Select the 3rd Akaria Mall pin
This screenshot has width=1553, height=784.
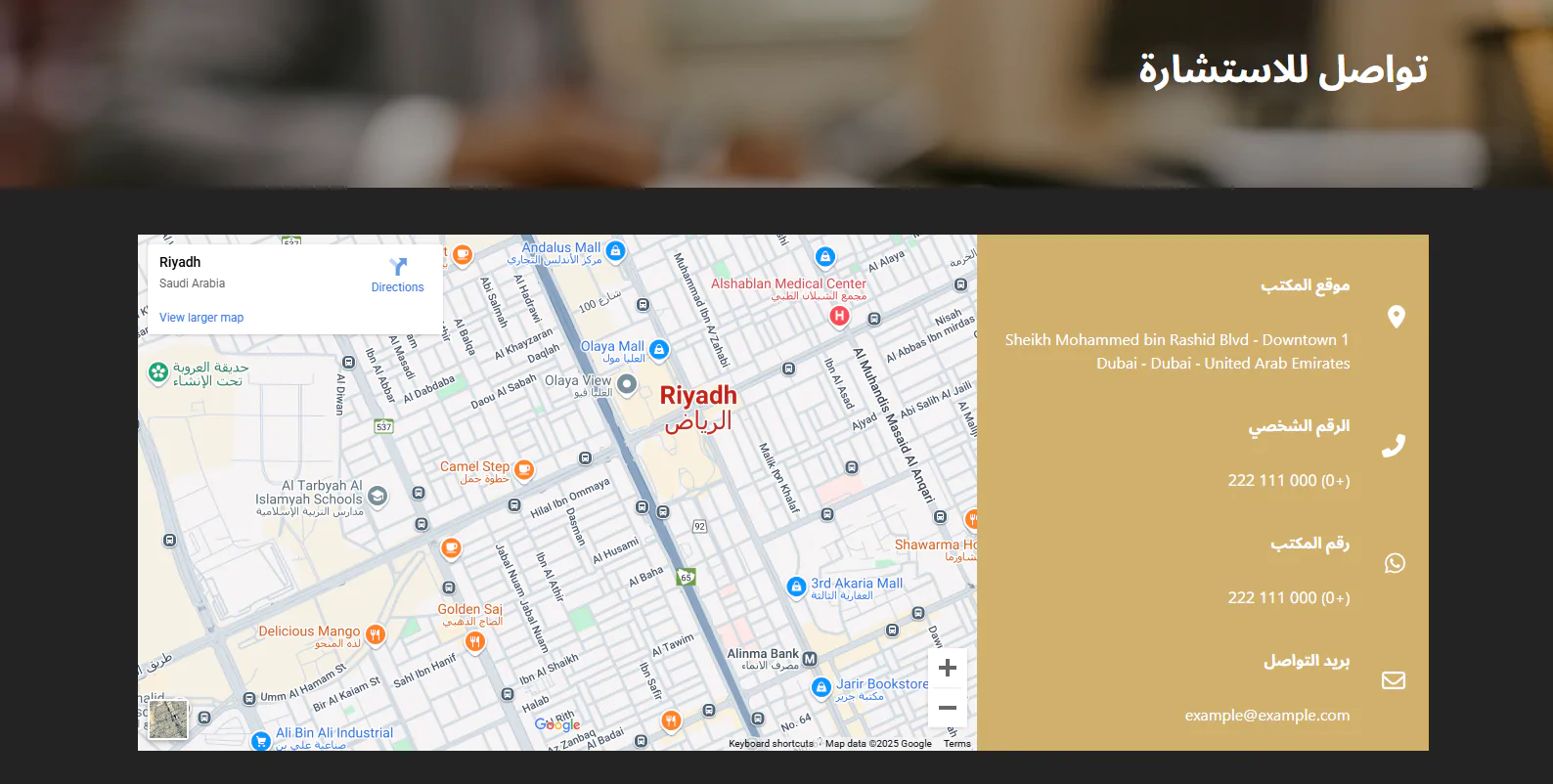(x=796, y=587)
